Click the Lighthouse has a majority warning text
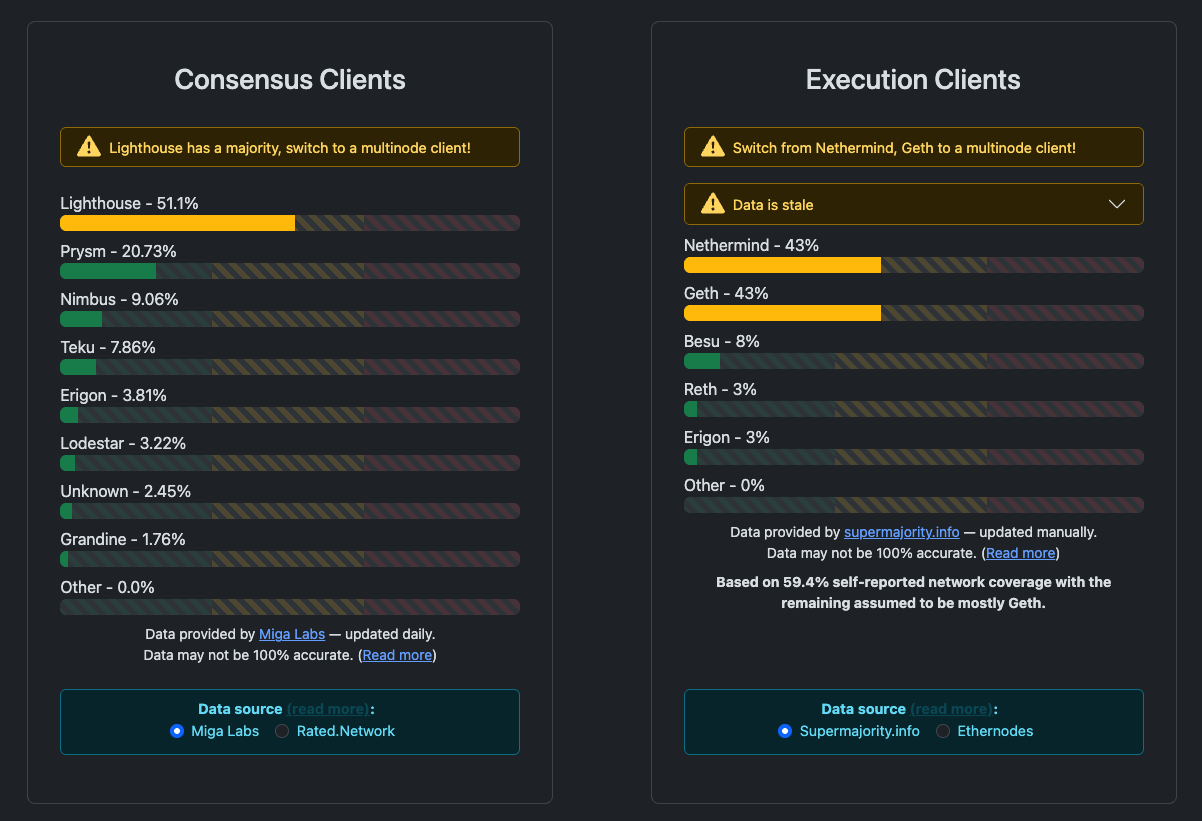 click(290, 148)
